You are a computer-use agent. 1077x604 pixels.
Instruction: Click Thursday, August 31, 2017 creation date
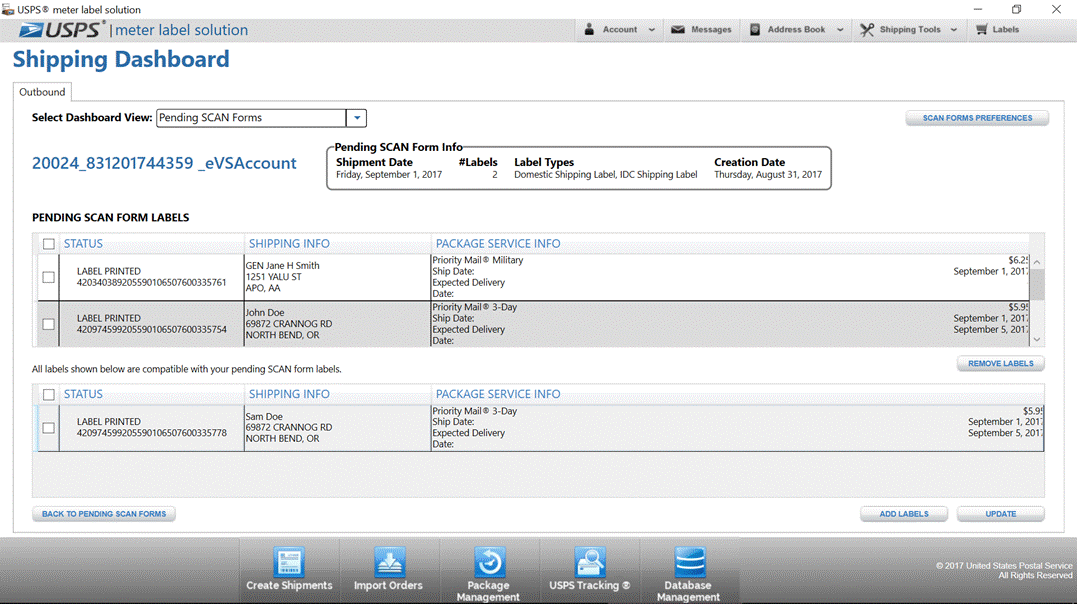768,175
